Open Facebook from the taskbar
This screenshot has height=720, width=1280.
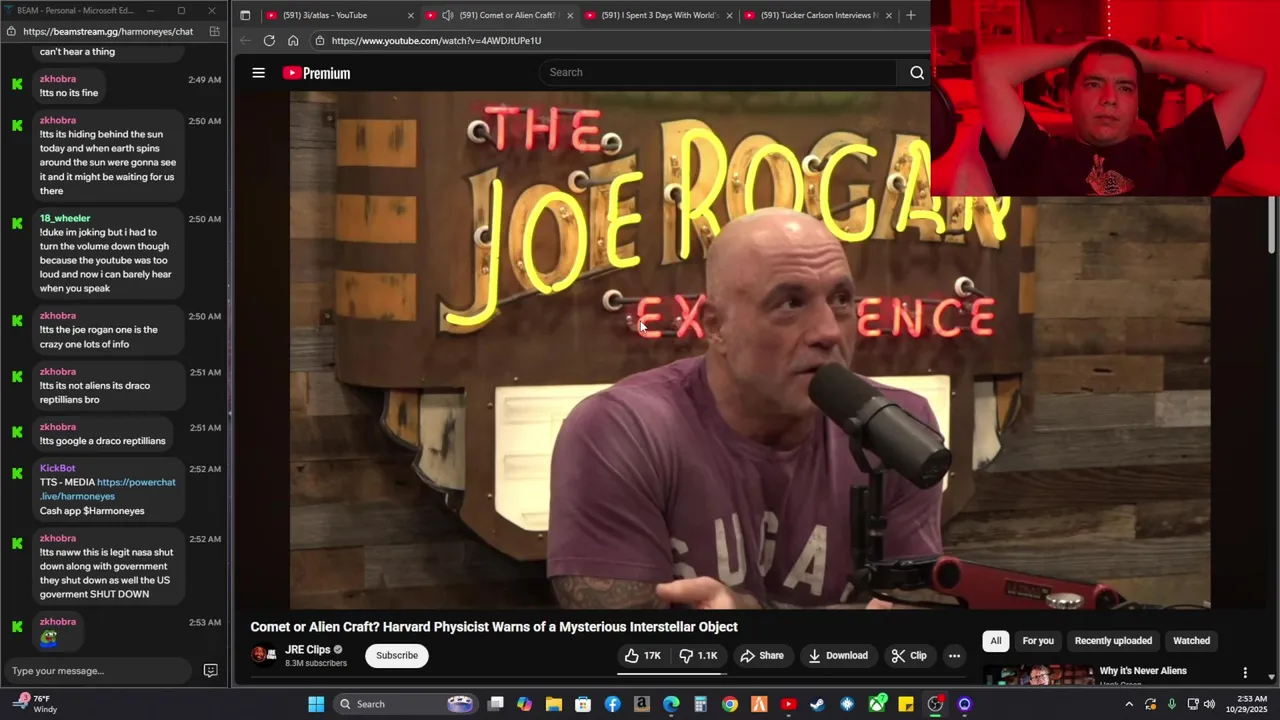[612, 704]
